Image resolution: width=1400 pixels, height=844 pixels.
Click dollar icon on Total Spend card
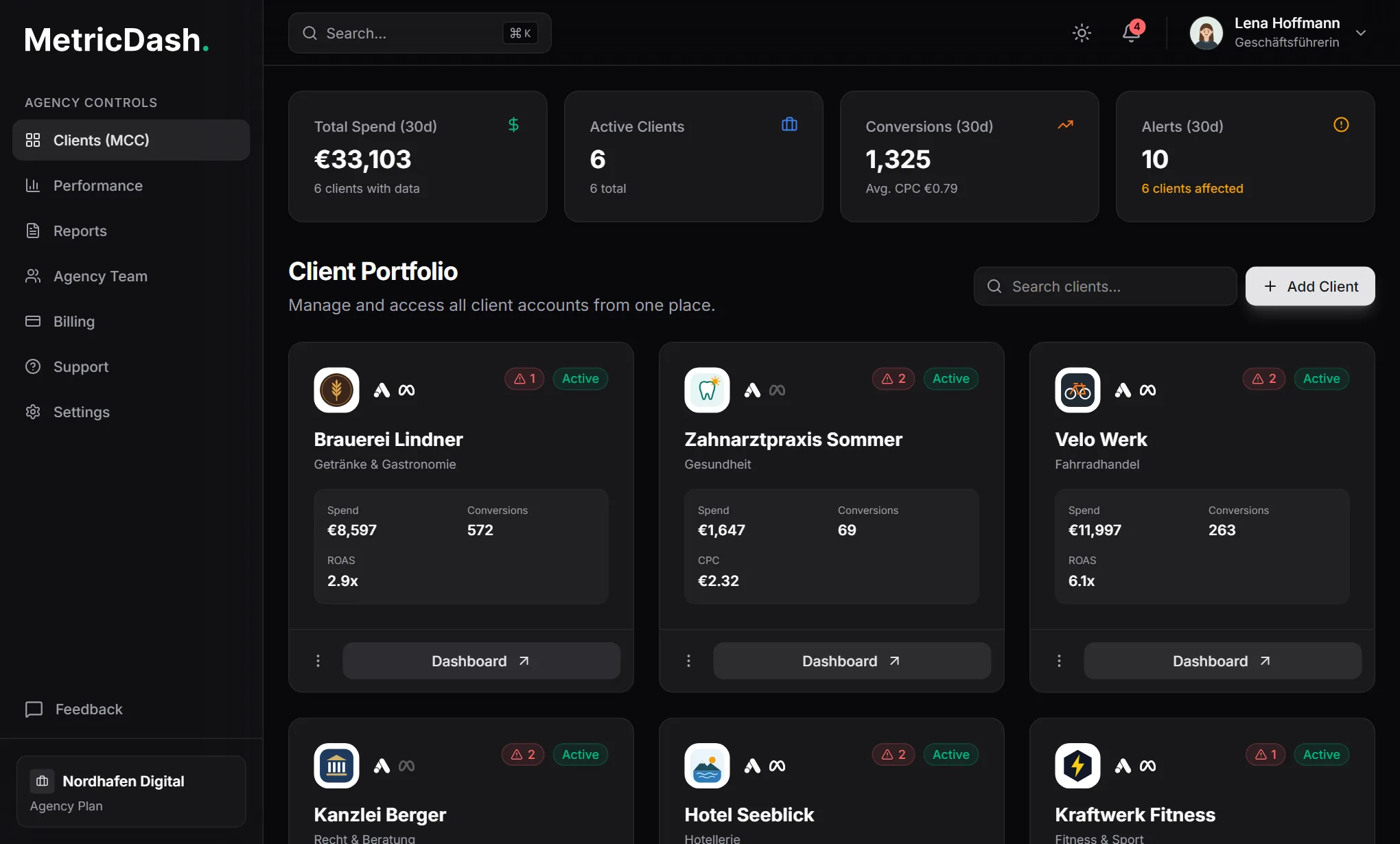(513, 125)
